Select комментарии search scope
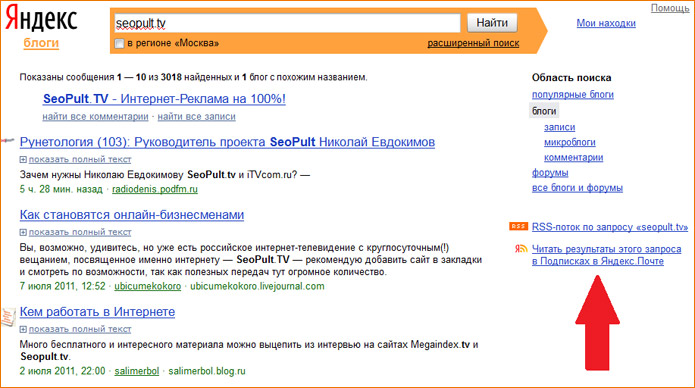The height and width of the screenshot is (388, 695). pyautogui.click(x=574, y=157)
